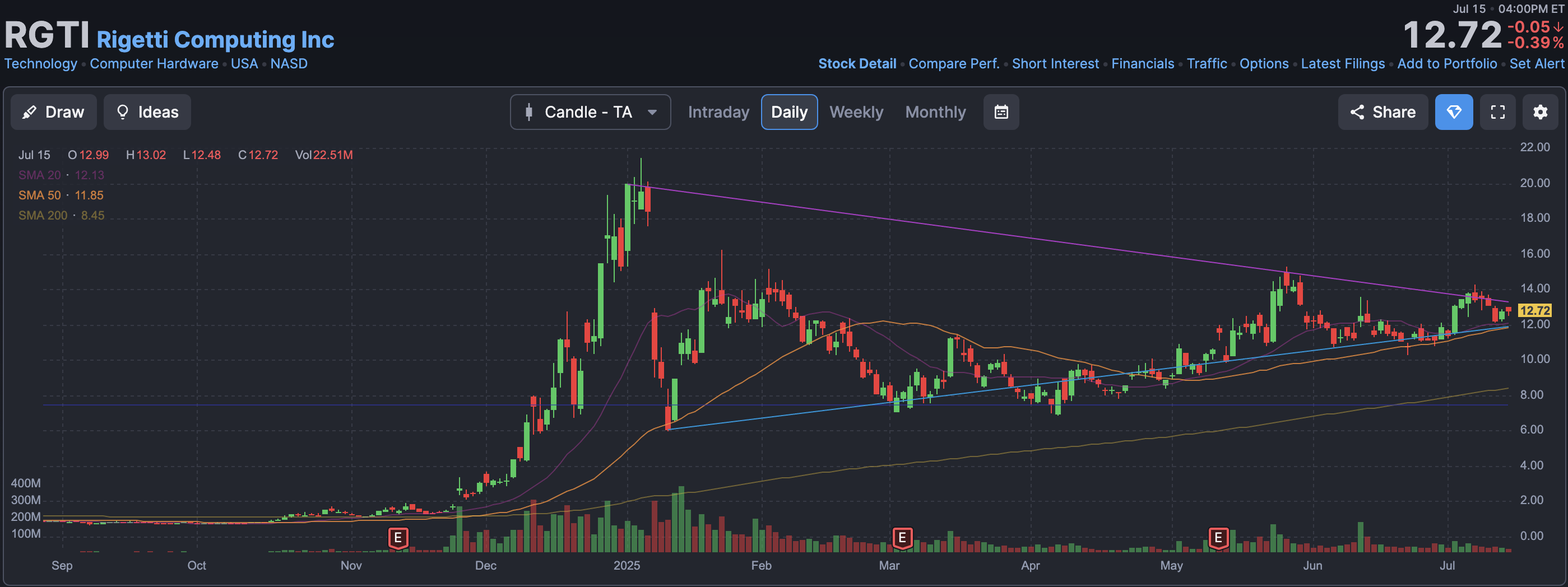Click the 400M volume axis label
The image size is (1568, 587).
[26, 483]
